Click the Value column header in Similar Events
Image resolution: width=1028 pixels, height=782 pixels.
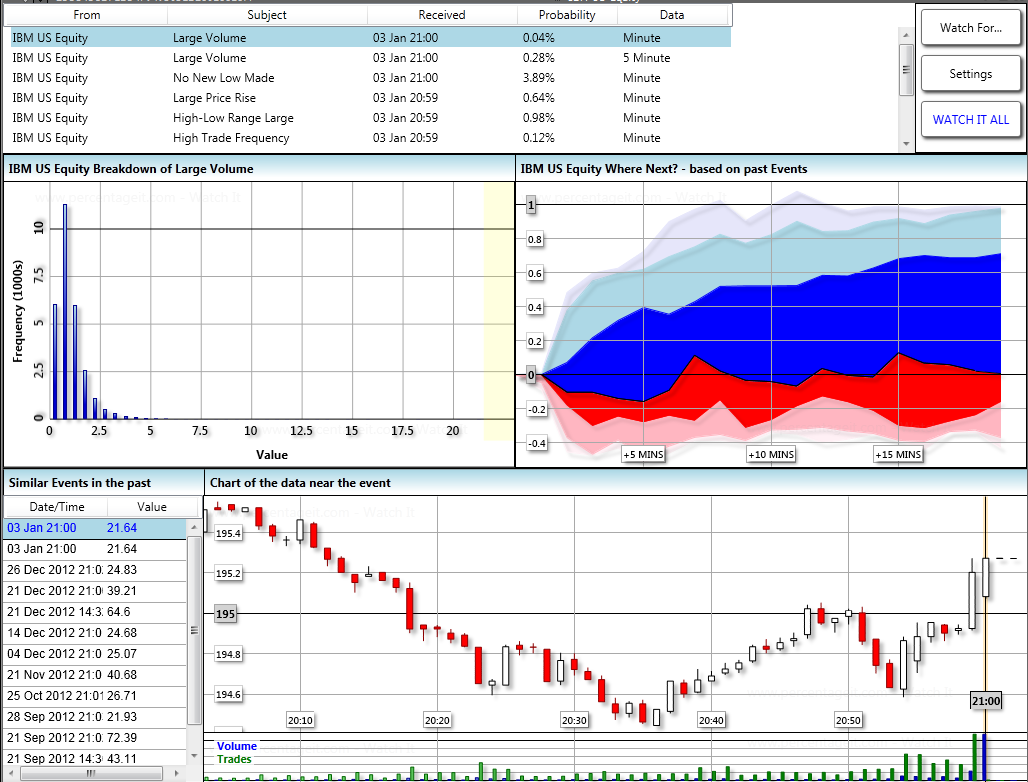[x=152, y=507]
